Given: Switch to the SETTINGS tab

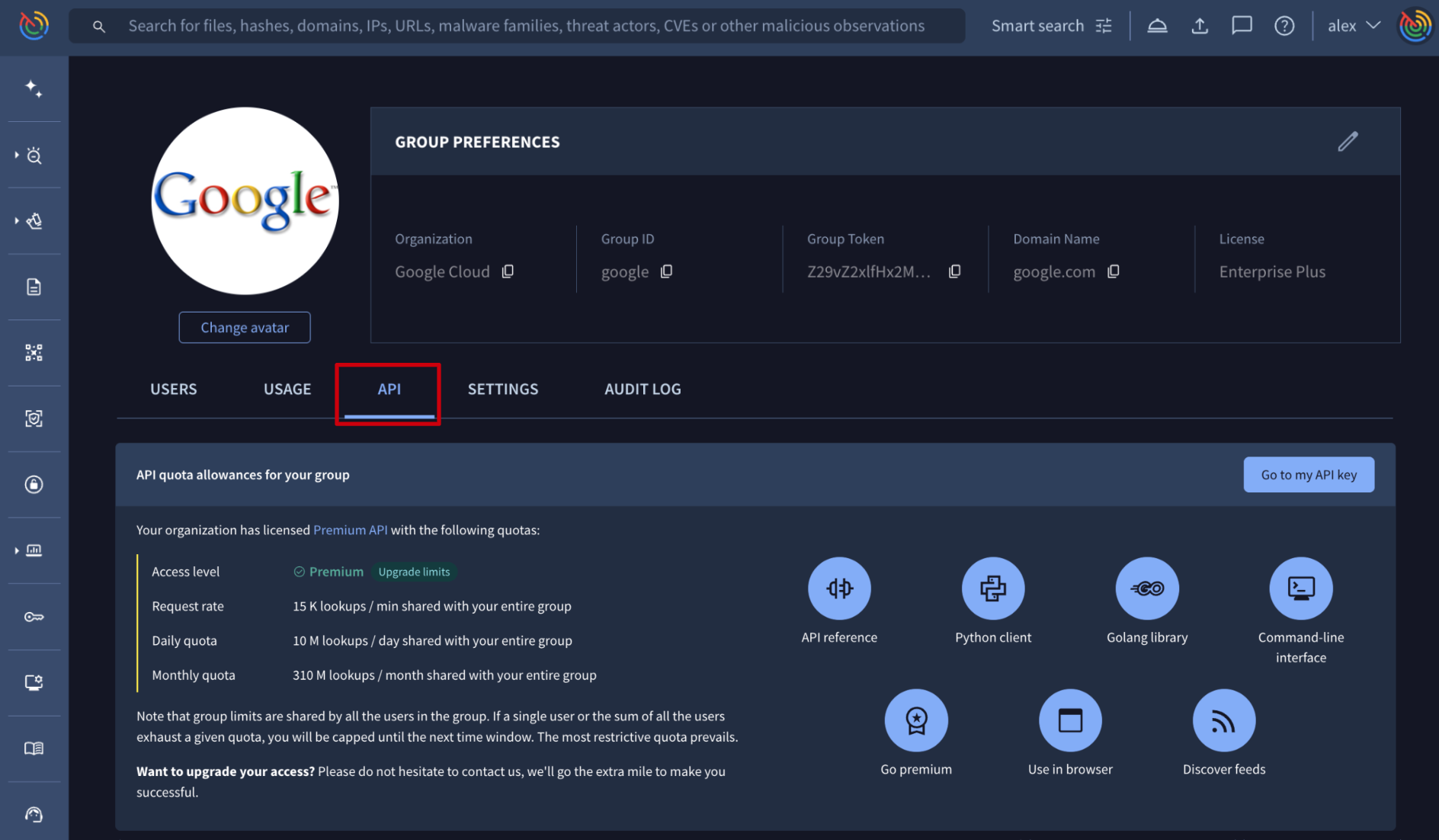Looking at the screenshot, I should (x=503, y=389).
